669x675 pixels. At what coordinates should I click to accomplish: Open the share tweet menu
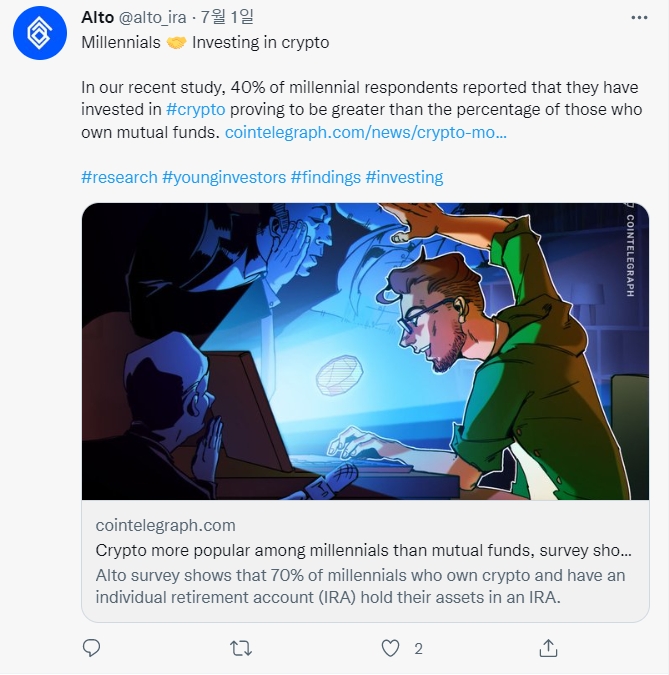548,648
